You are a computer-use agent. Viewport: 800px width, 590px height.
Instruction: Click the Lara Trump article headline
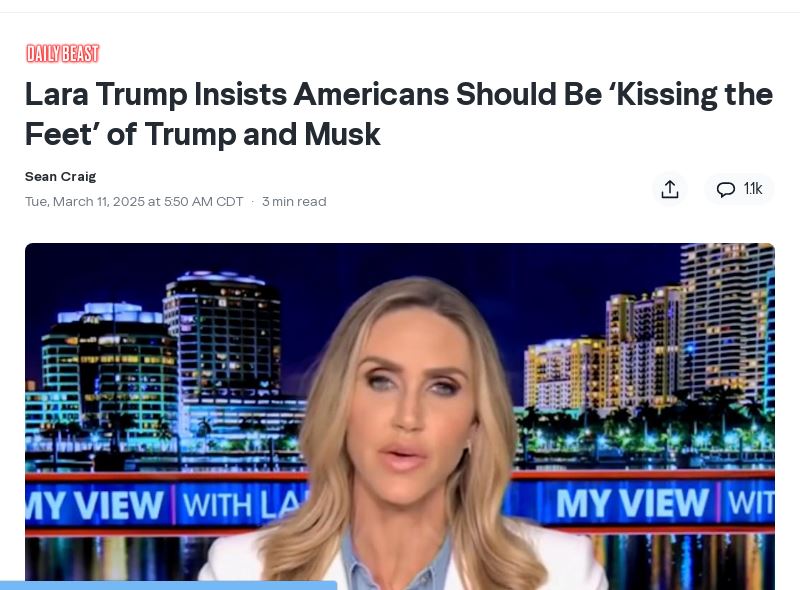coord(399,114)
